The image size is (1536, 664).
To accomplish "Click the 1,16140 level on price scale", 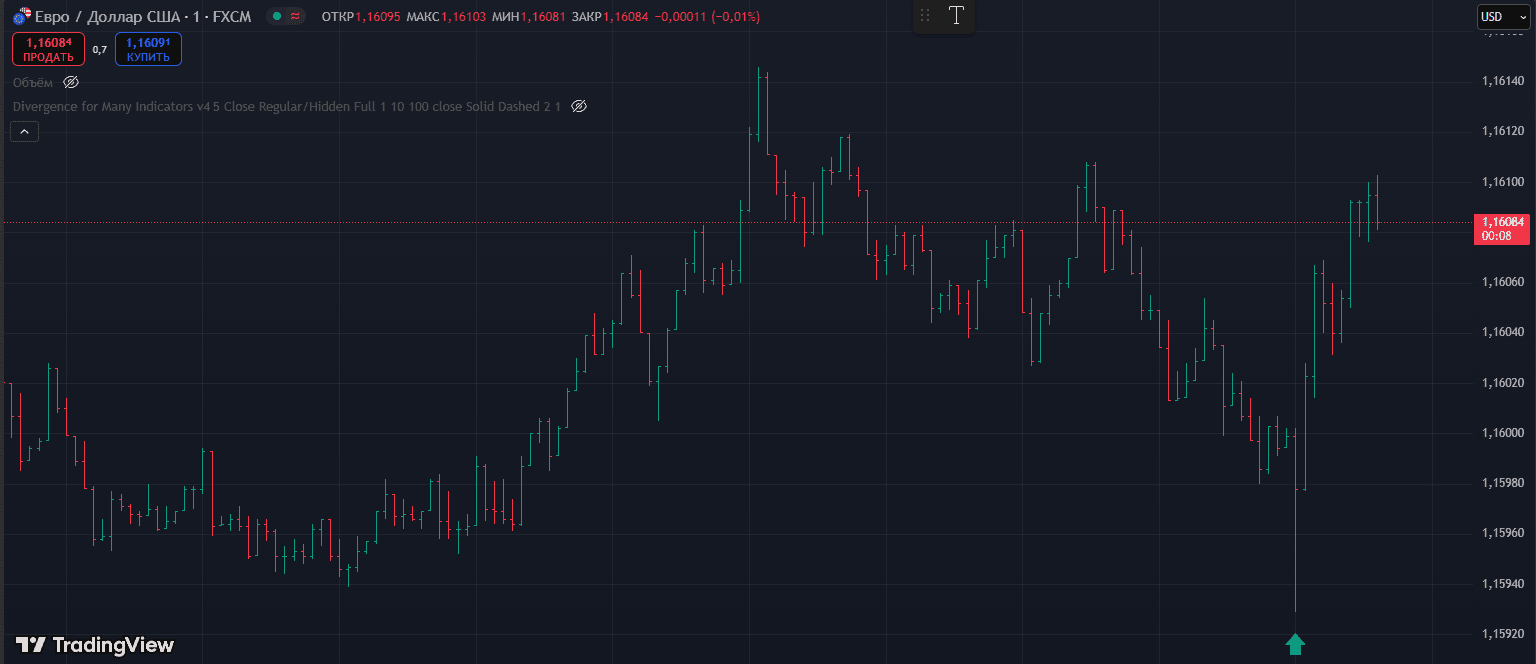I will click(x=1502, y=81).
